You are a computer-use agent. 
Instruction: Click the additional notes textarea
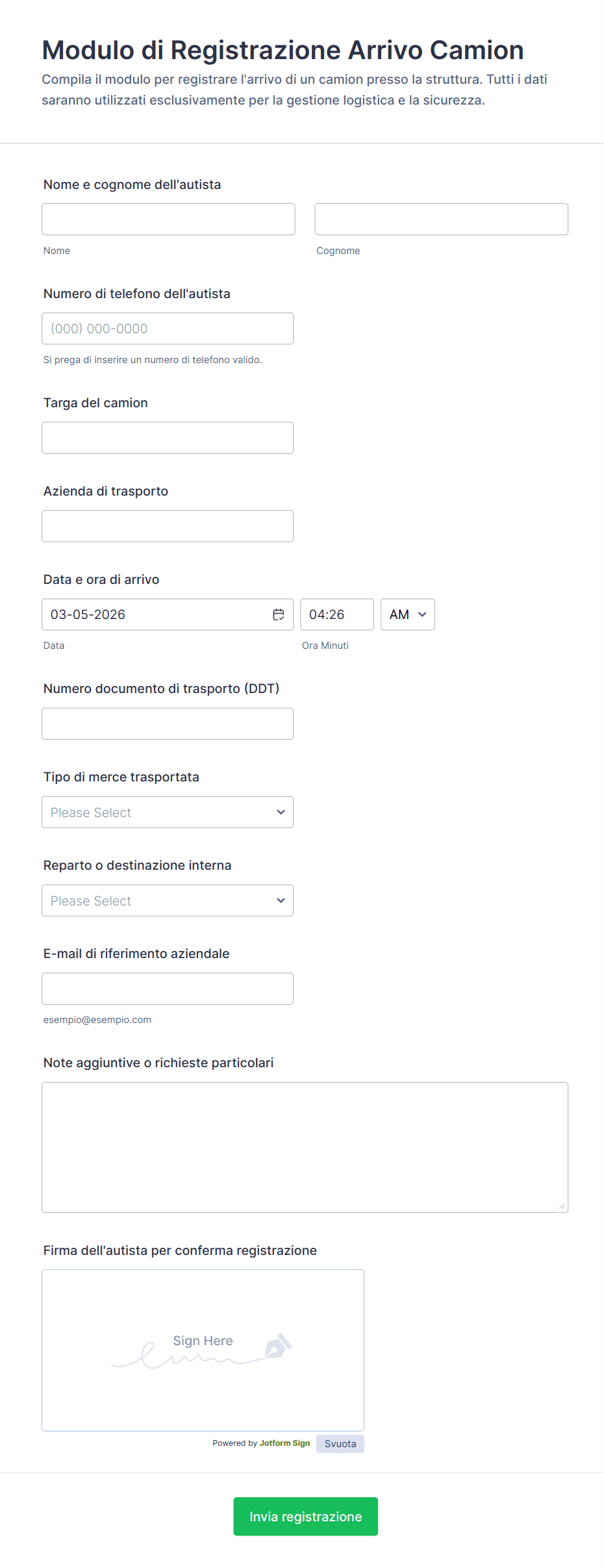click(305, 1147)
